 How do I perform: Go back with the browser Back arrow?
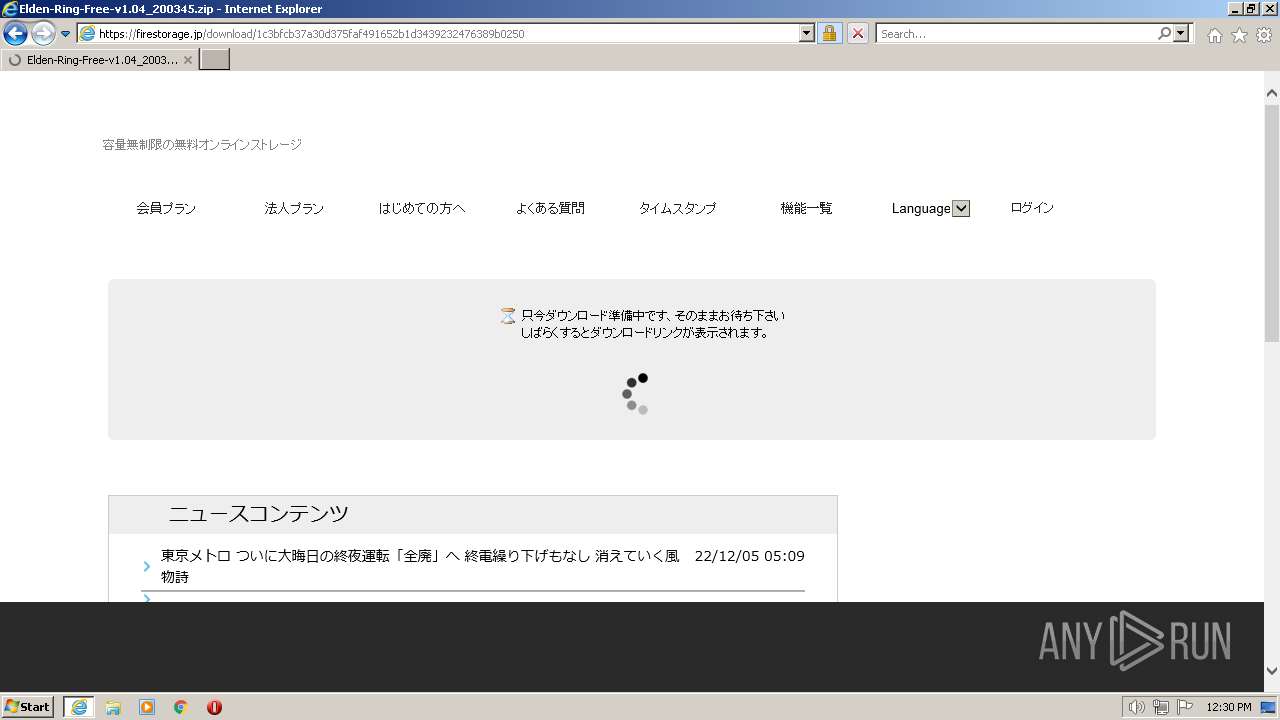pos(15,33)
